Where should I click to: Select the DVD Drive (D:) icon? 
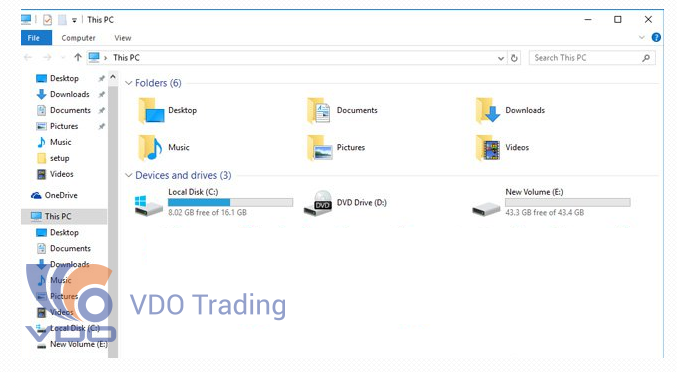coord(318,203)
